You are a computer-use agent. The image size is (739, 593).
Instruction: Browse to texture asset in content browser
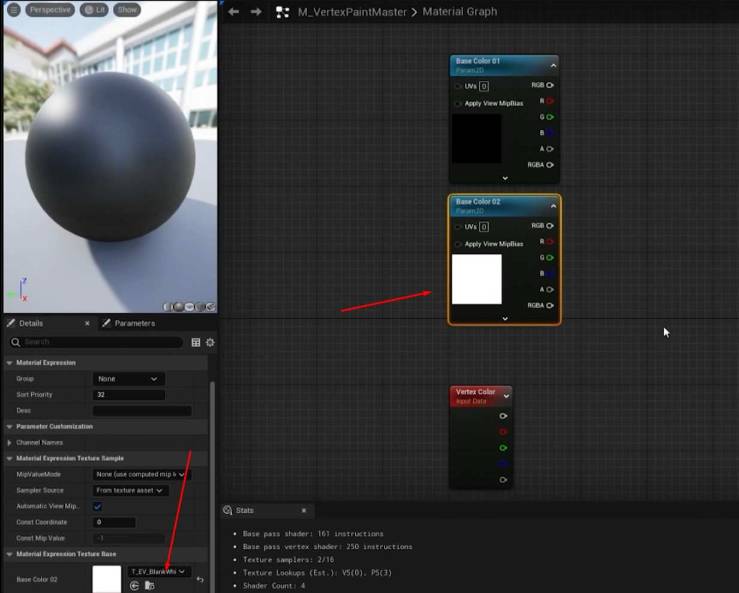click(149, 585)
